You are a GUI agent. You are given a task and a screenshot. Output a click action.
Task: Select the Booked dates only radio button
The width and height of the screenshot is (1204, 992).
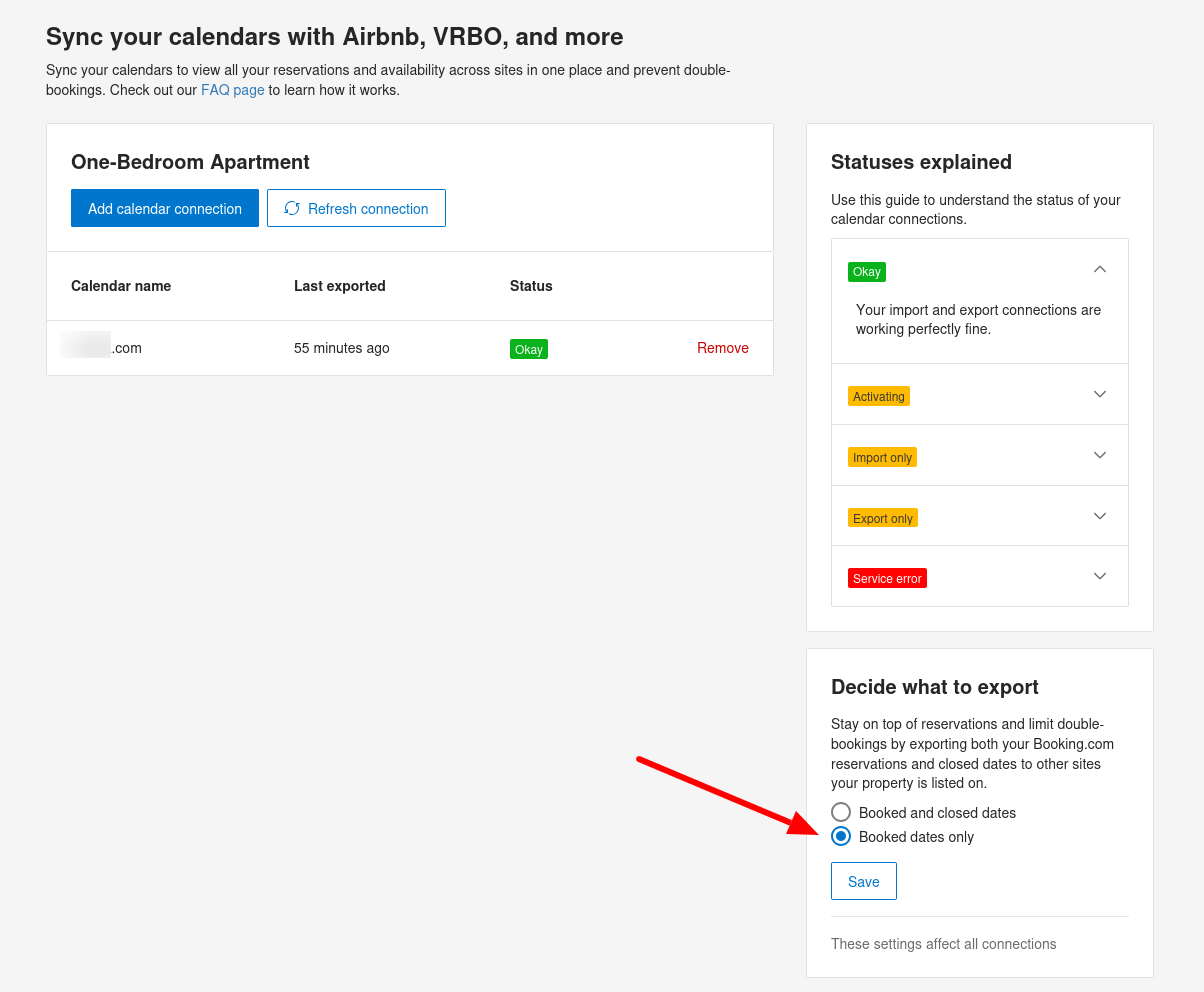point(841,836)
